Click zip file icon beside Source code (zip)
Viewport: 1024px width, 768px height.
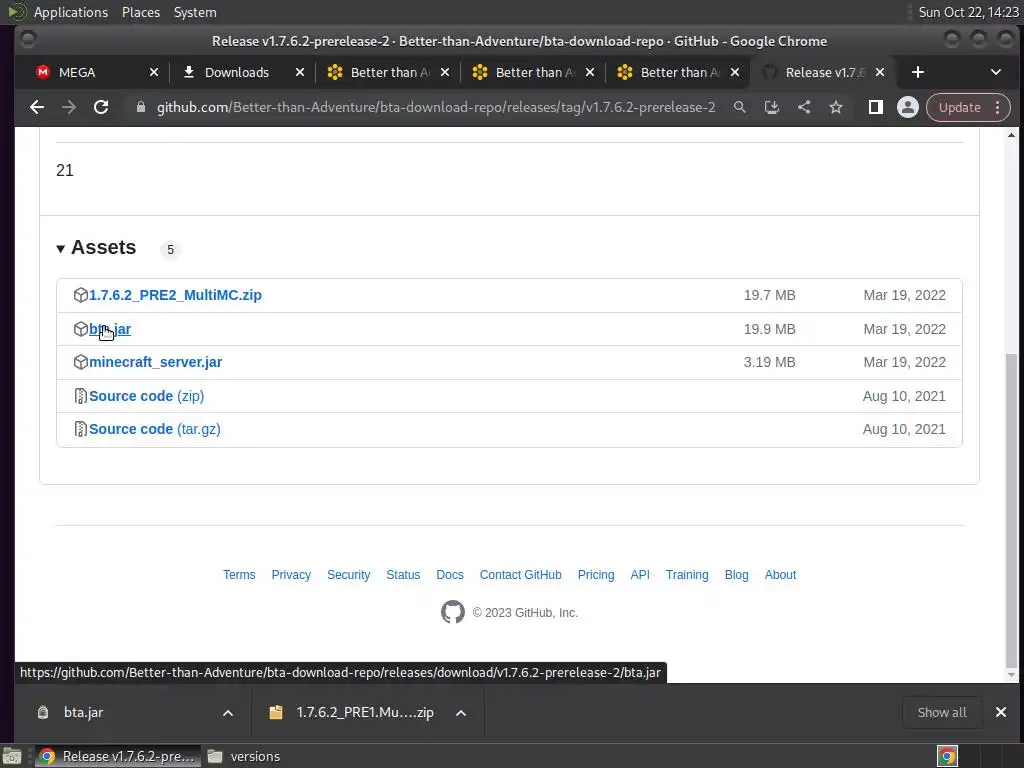pos(80,396)
